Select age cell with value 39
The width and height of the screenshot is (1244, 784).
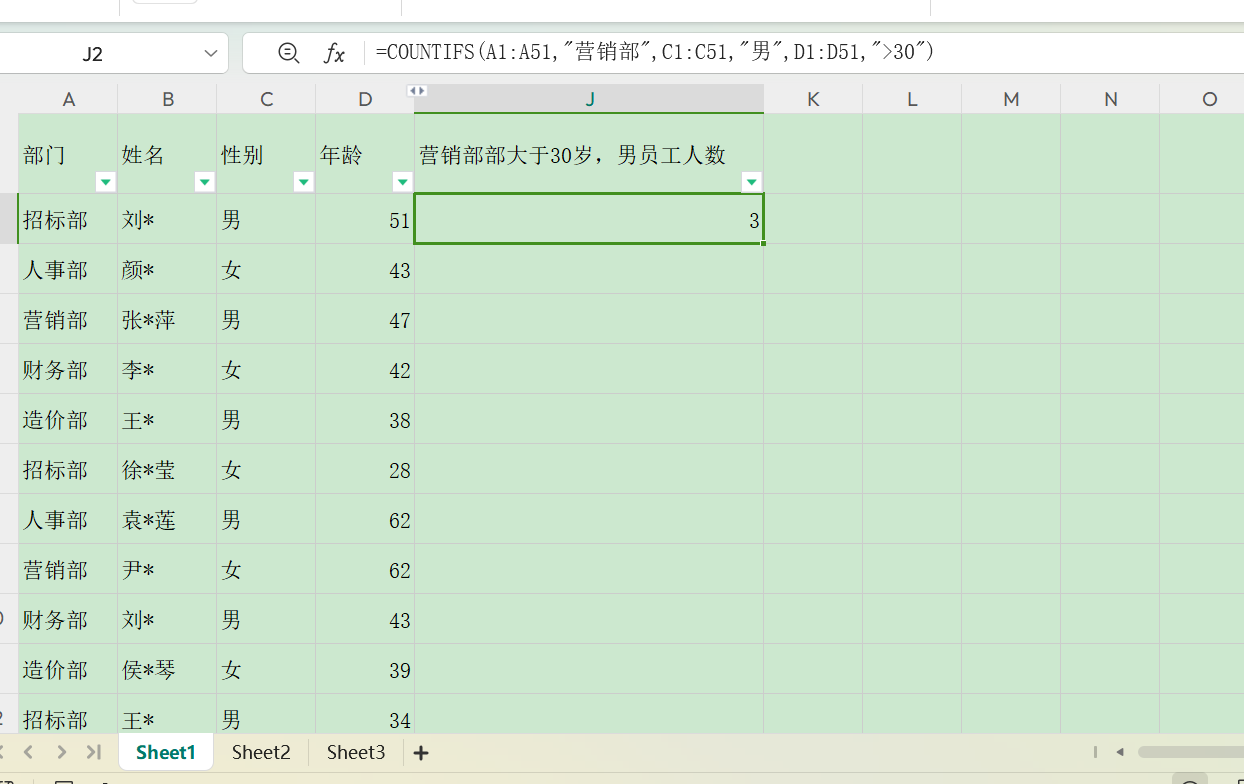pos(365,670)
